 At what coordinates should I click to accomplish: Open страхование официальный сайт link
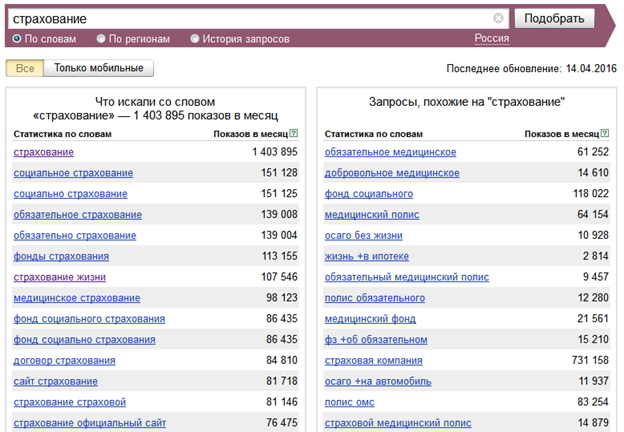click(x=90, y=423)
